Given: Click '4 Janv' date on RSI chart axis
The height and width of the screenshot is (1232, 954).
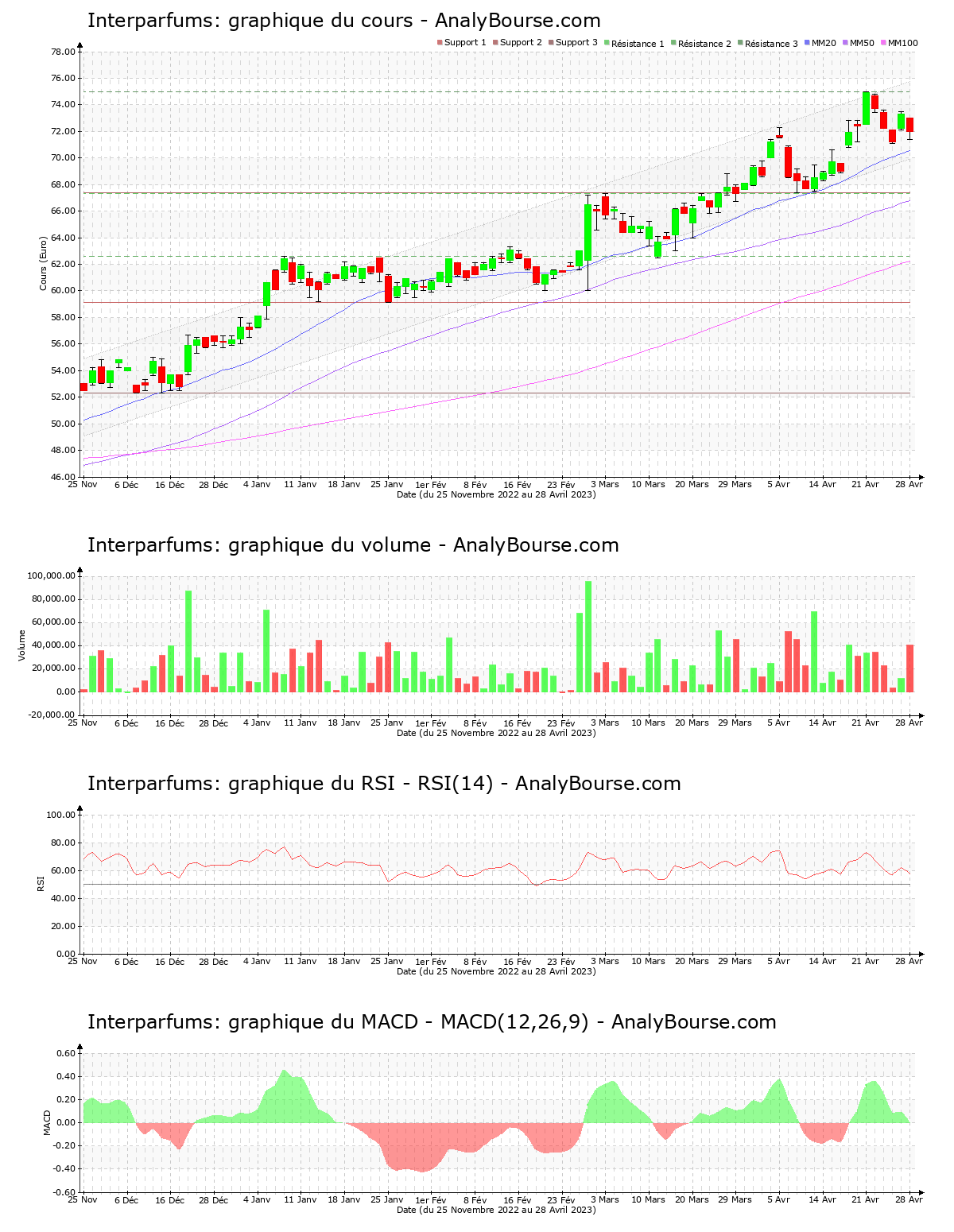Looking at the screenshot, I should click(x=257, y=962).
